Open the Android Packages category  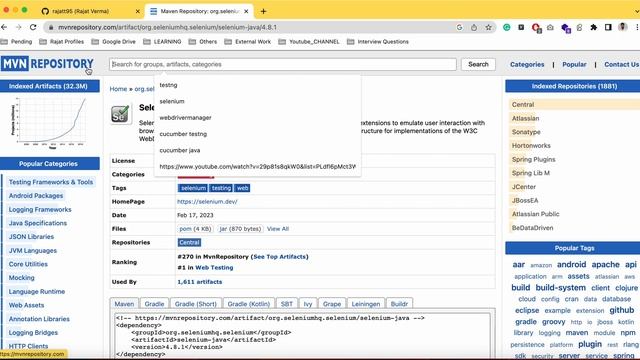pyautogui.click(x=36, y=196)
